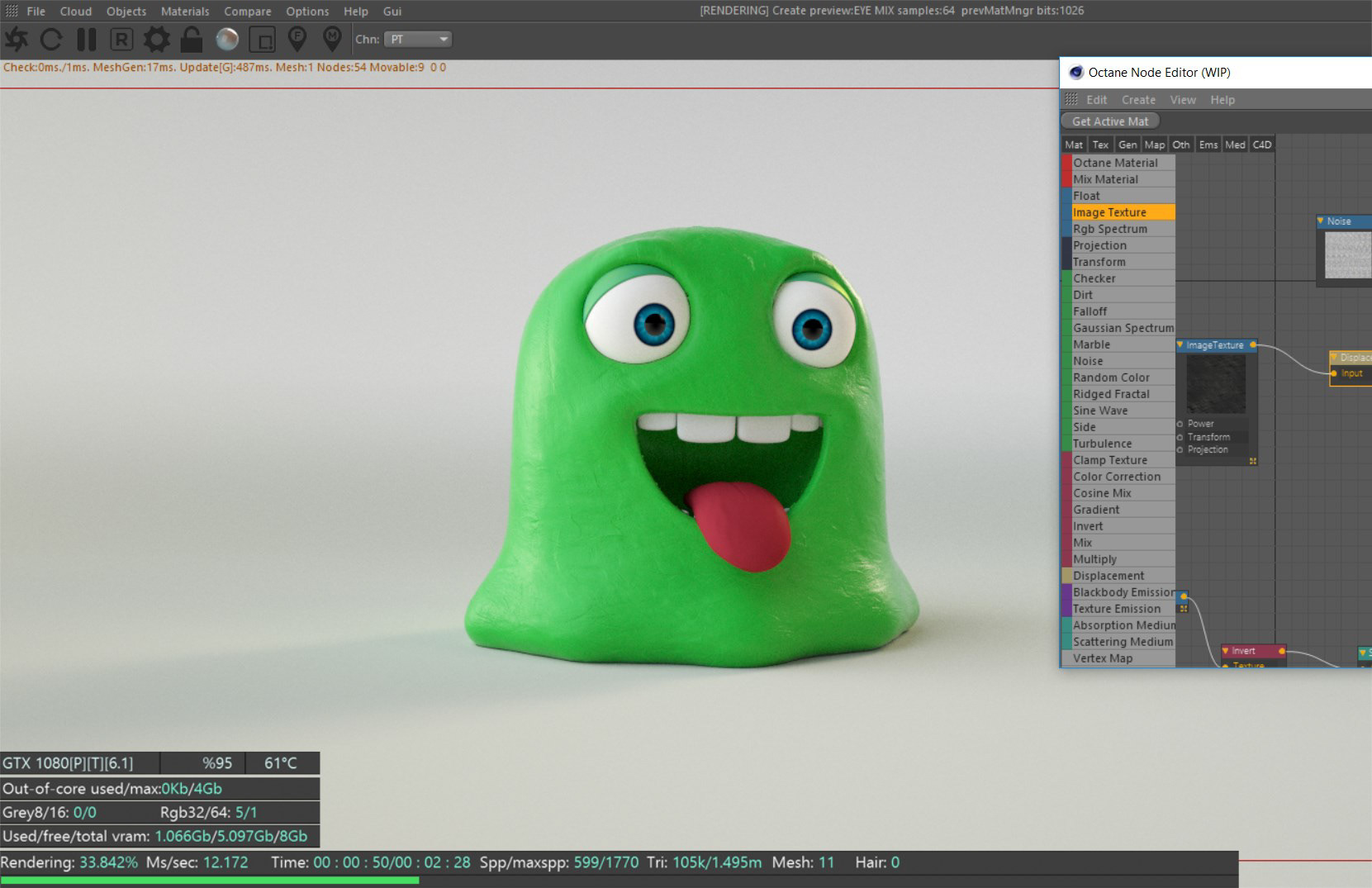This screenshot has width=1372, height=888.
Task: Open the Live Viewer Help menu
Action: [x=356, y=12]
